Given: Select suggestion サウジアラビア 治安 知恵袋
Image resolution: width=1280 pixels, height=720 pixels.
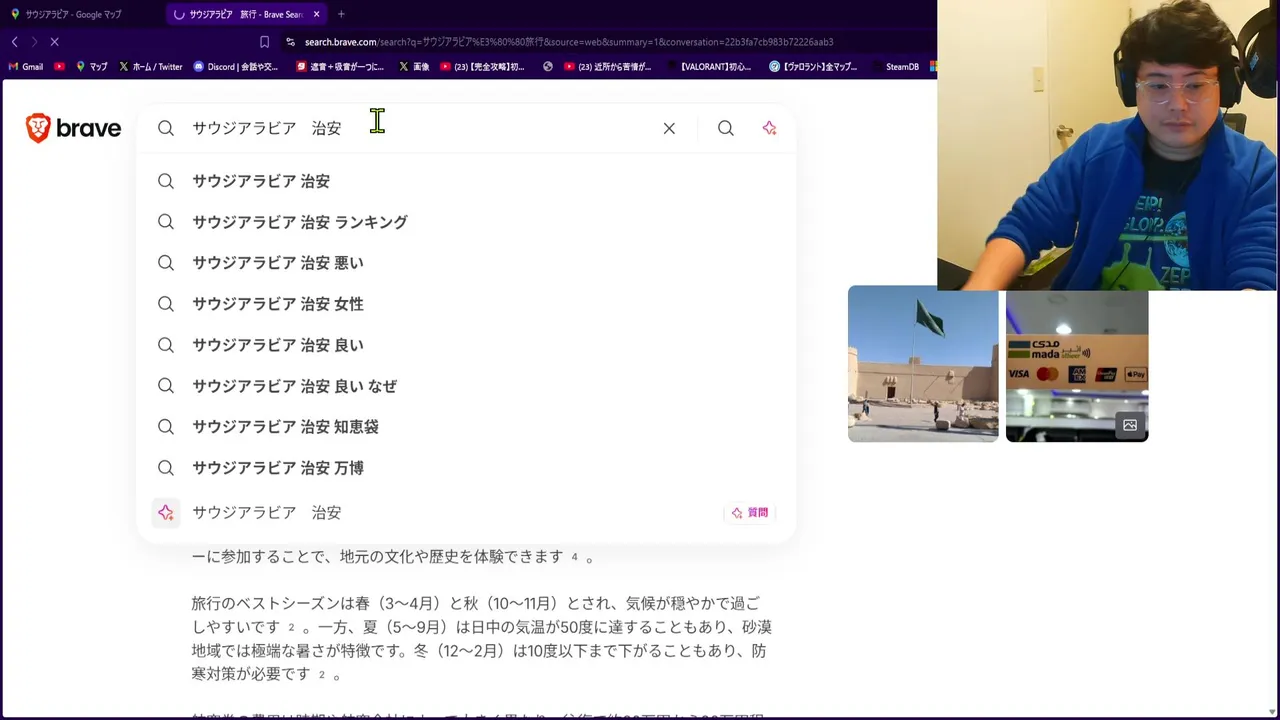Looking at the screenshot, I should (x=466, y=427).
